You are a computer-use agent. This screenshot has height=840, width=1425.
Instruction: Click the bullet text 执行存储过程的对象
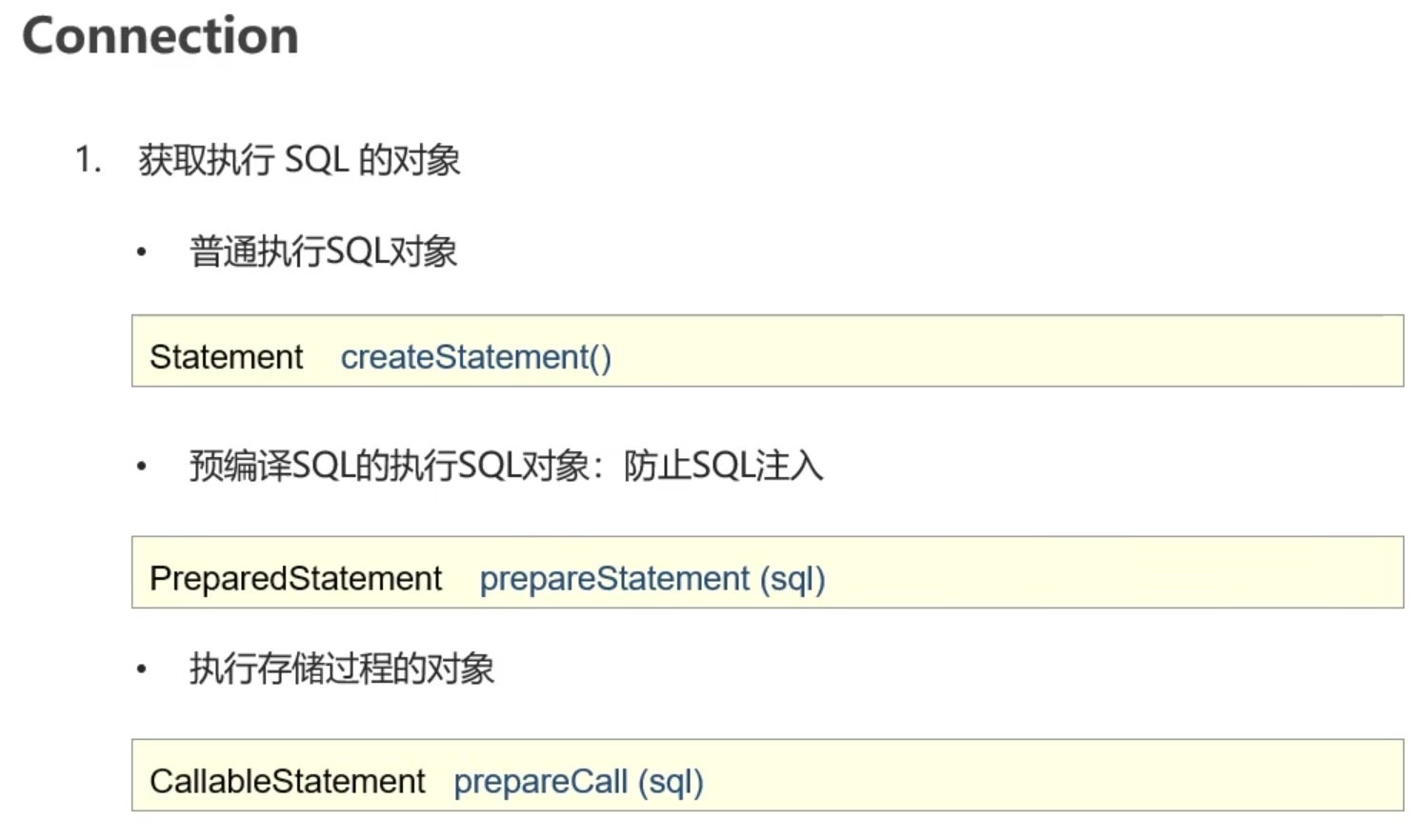click(x=341, y=669)
